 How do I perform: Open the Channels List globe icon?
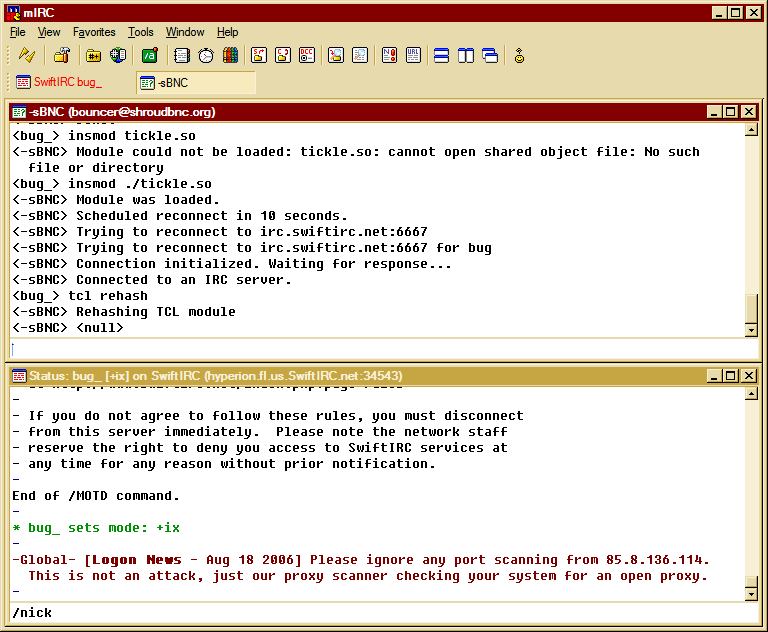click(118, 55)
